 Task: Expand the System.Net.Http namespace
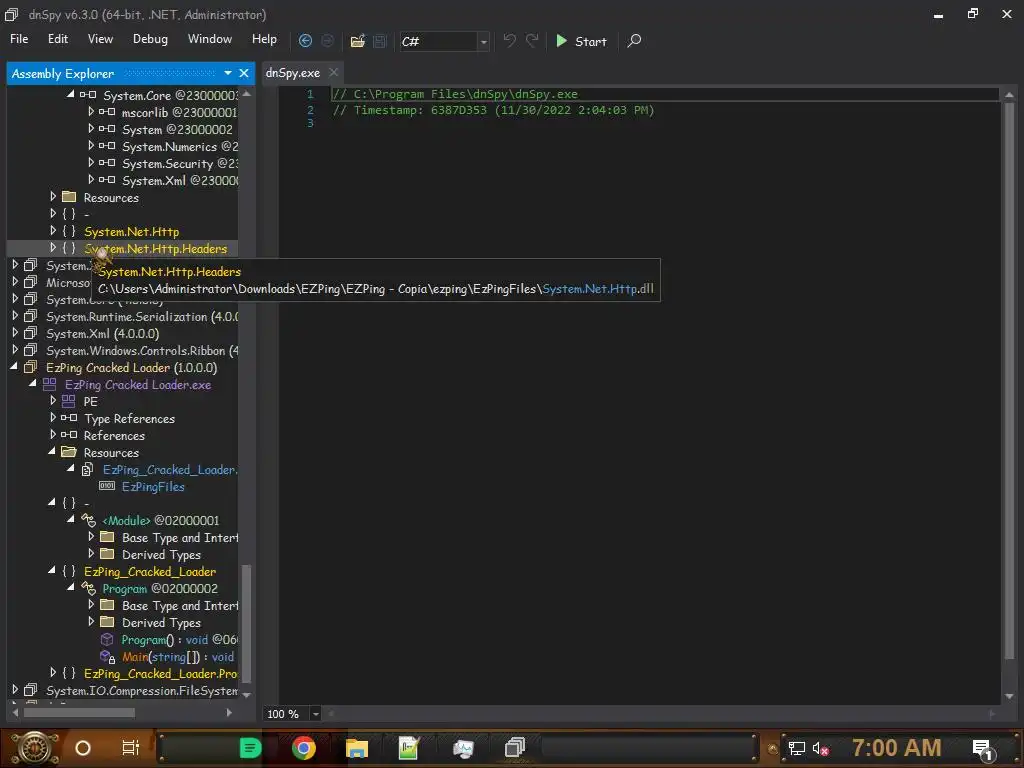[x=53, y=231]
